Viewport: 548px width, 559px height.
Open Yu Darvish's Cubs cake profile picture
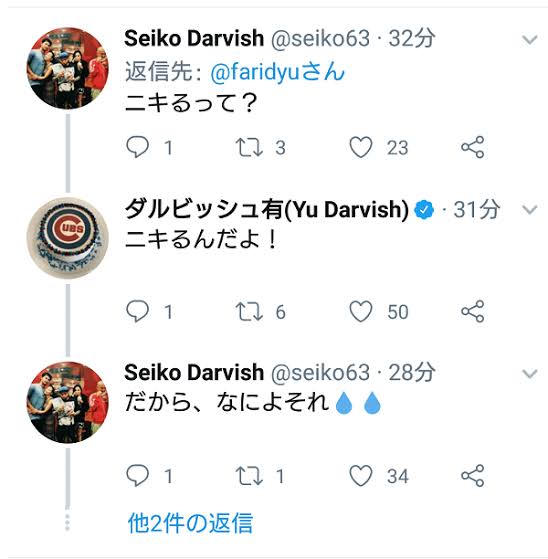click(67, 238)
